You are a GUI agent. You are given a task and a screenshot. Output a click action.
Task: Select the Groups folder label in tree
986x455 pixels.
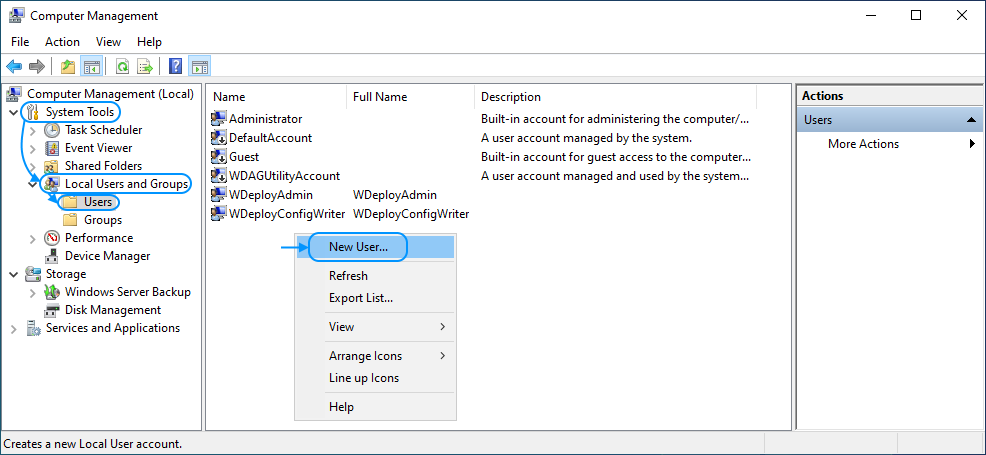103,220
